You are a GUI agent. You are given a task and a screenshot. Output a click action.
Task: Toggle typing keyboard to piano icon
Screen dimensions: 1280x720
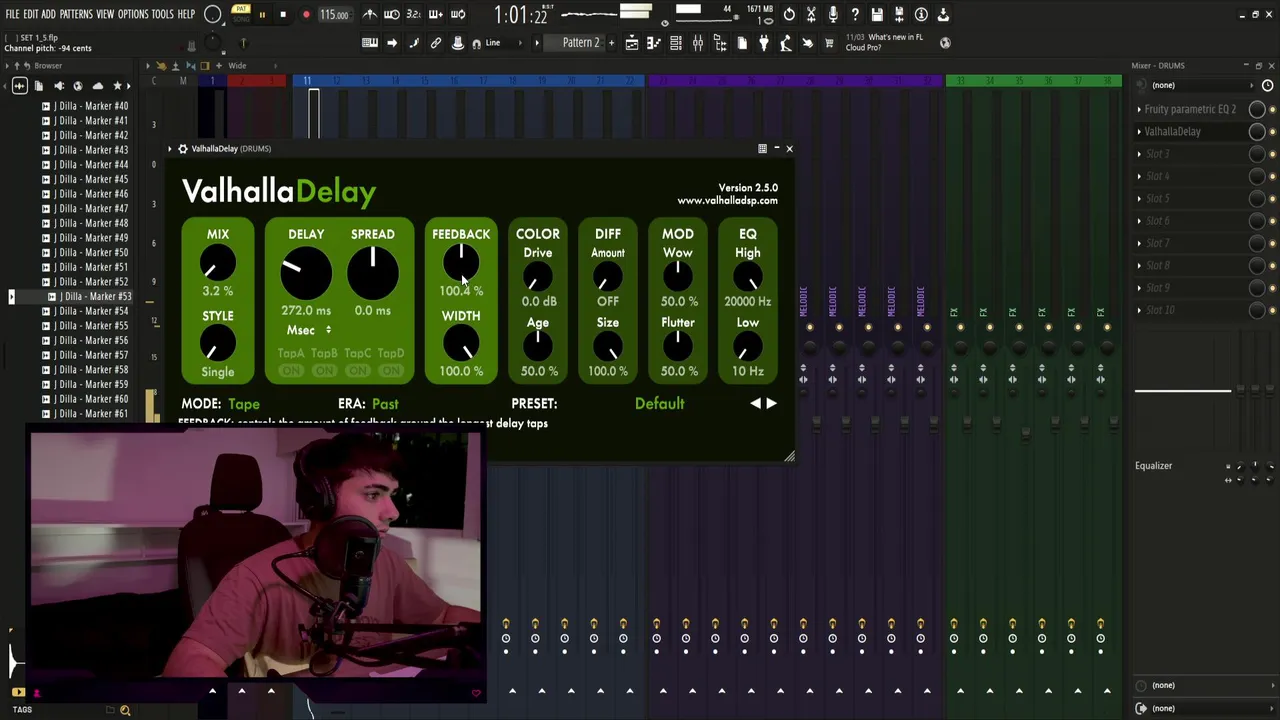pyautogui.click(x=370, y=43)
